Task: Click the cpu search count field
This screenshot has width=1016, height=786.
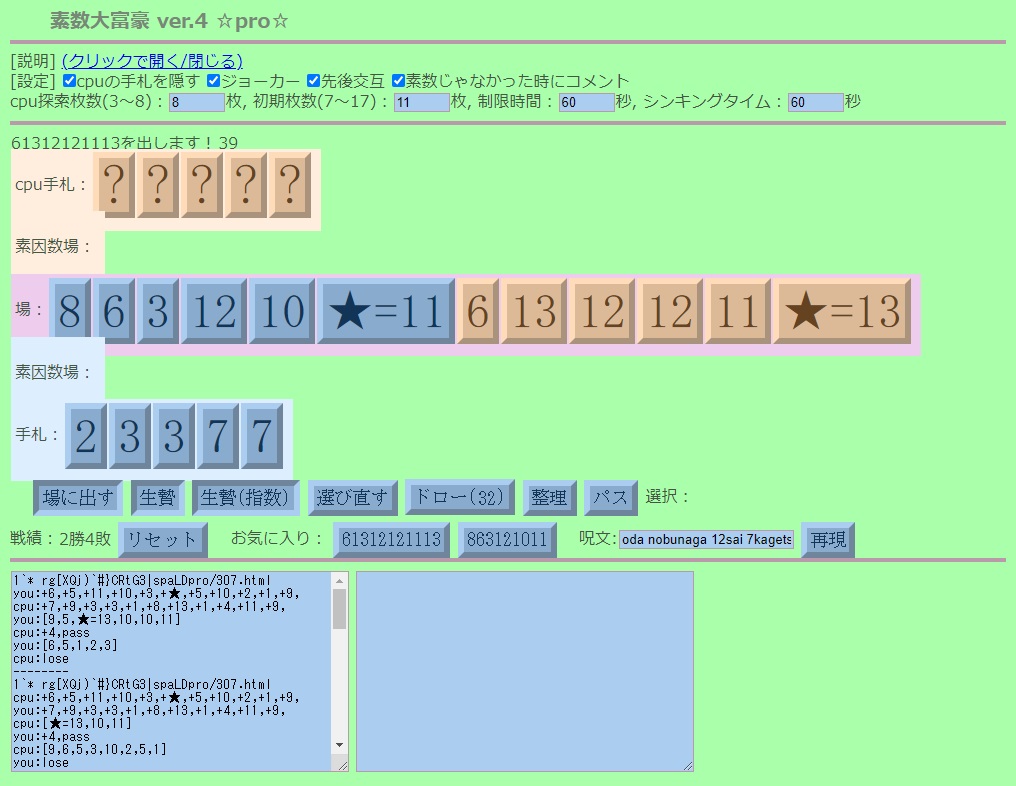Action: coord(197,102)
